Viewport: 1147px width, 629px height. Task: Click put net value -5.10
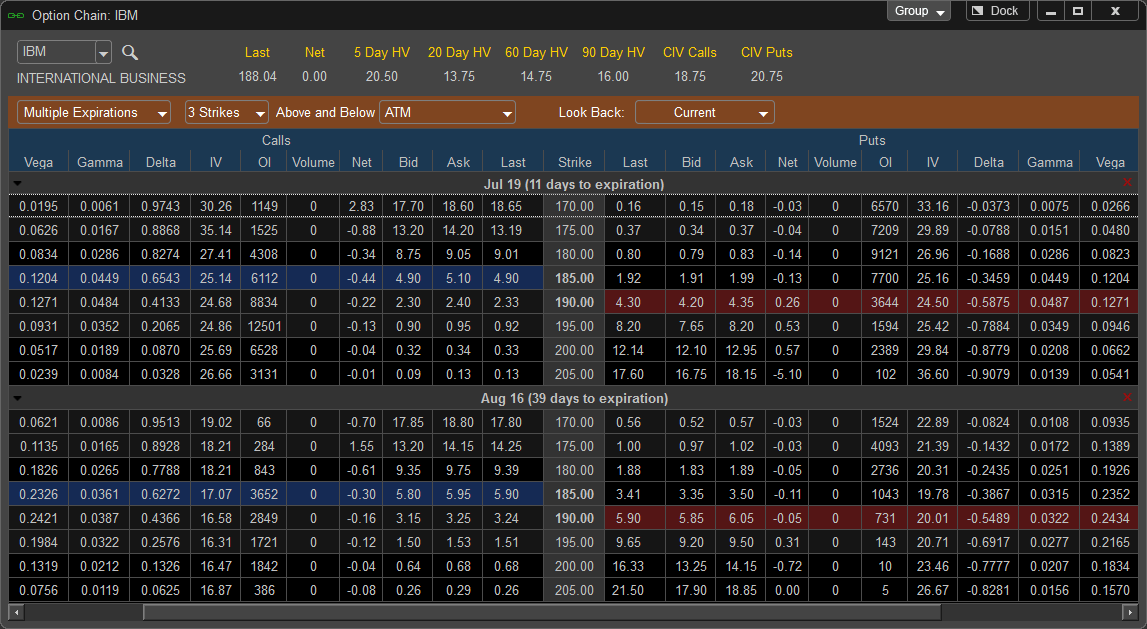coord(787,374)
